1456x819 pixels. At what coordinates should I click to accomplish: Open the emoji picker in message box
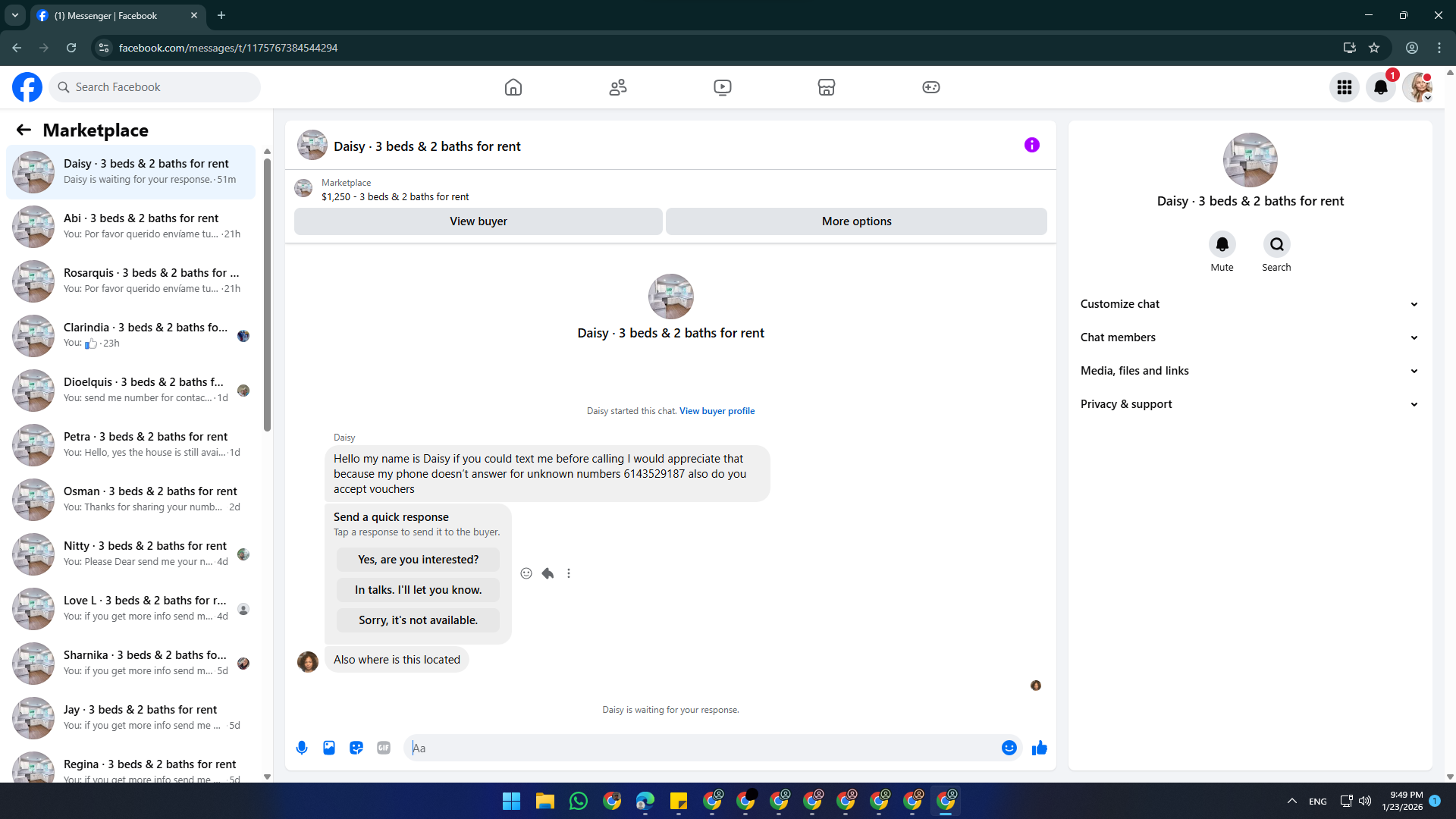click(x=1009, y=748)
